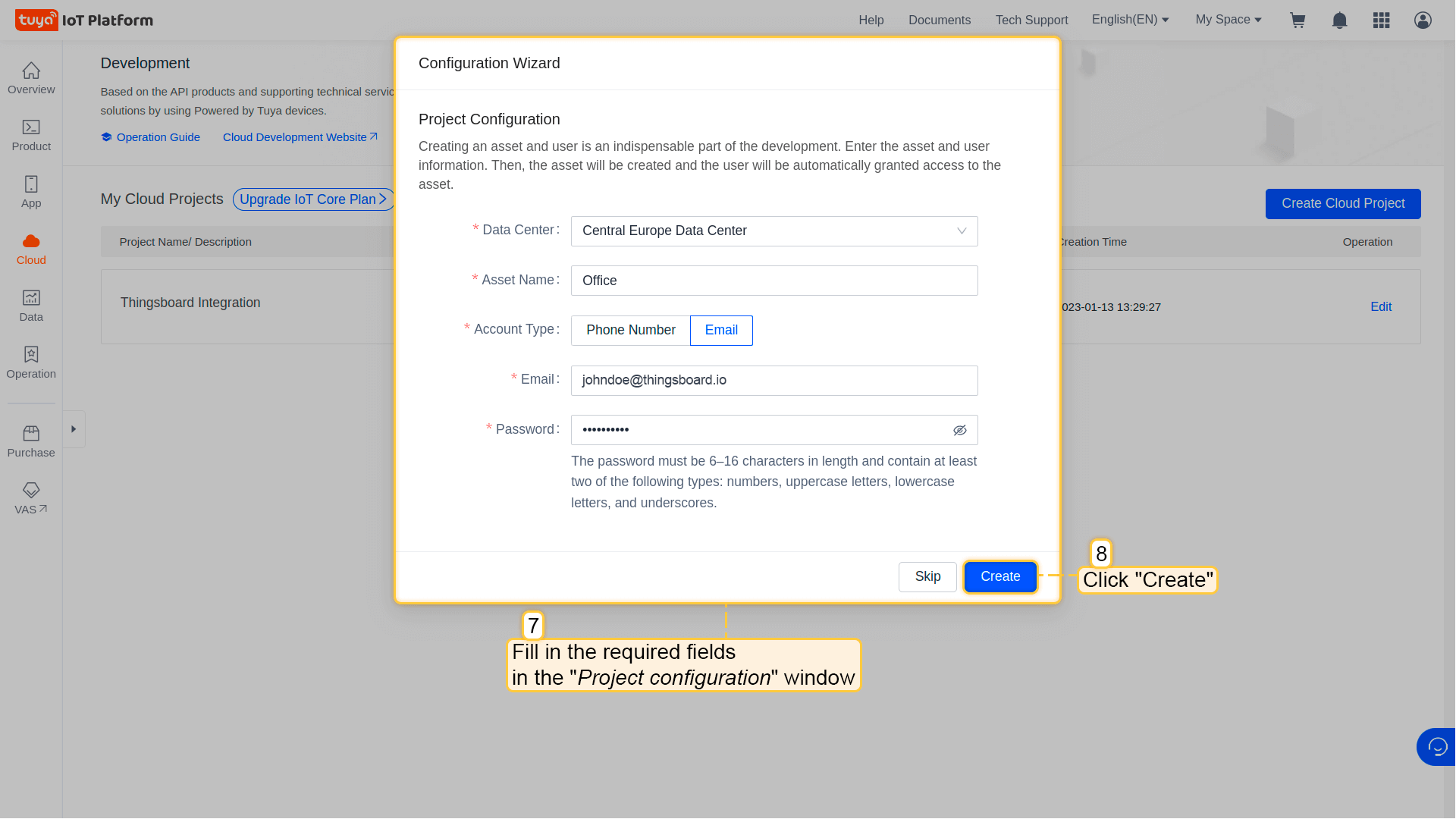
Task: Open the Purchase sidebar section
Action: pos(31,441)
